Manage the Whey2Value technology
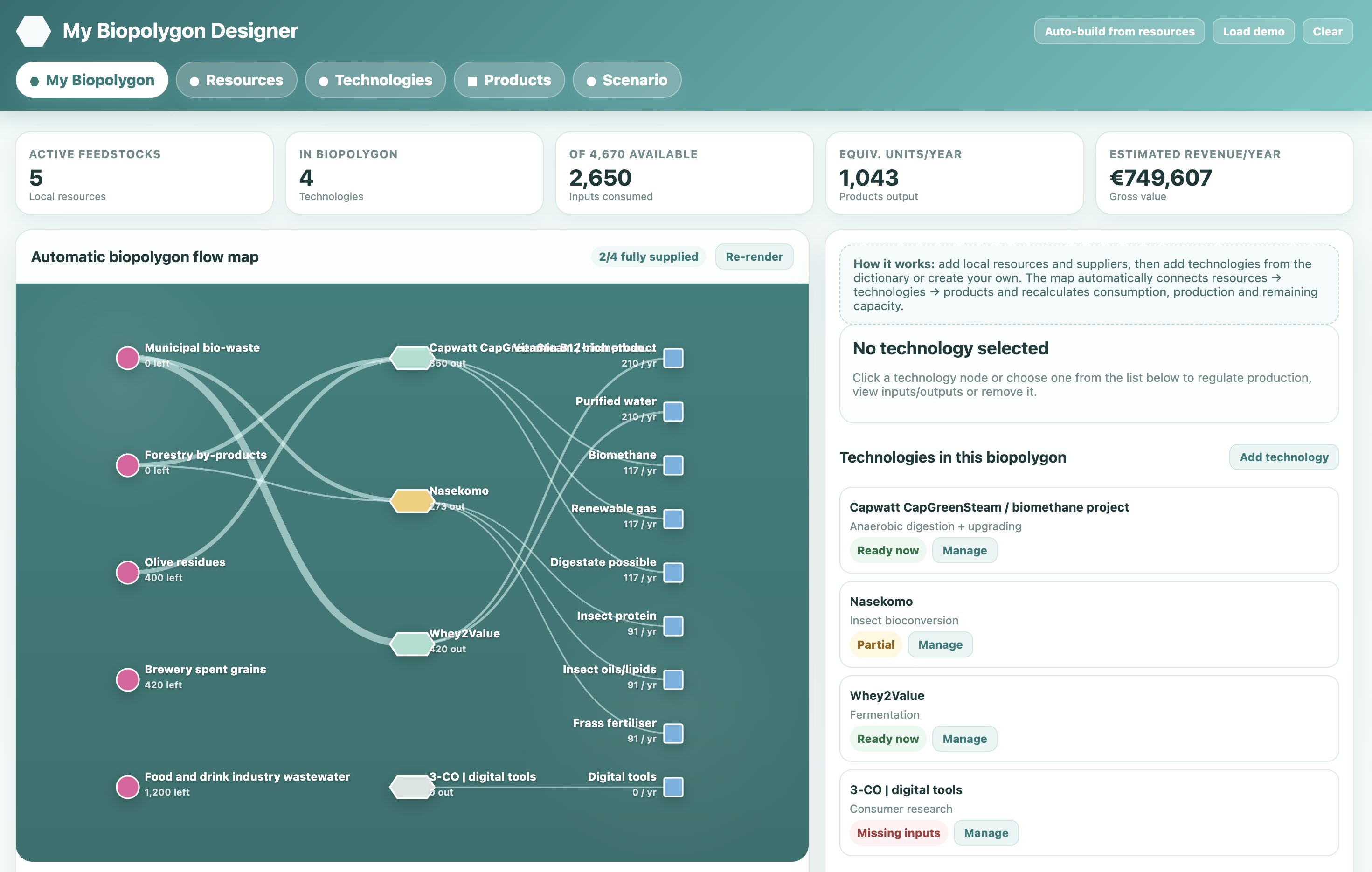 [964, 739]
